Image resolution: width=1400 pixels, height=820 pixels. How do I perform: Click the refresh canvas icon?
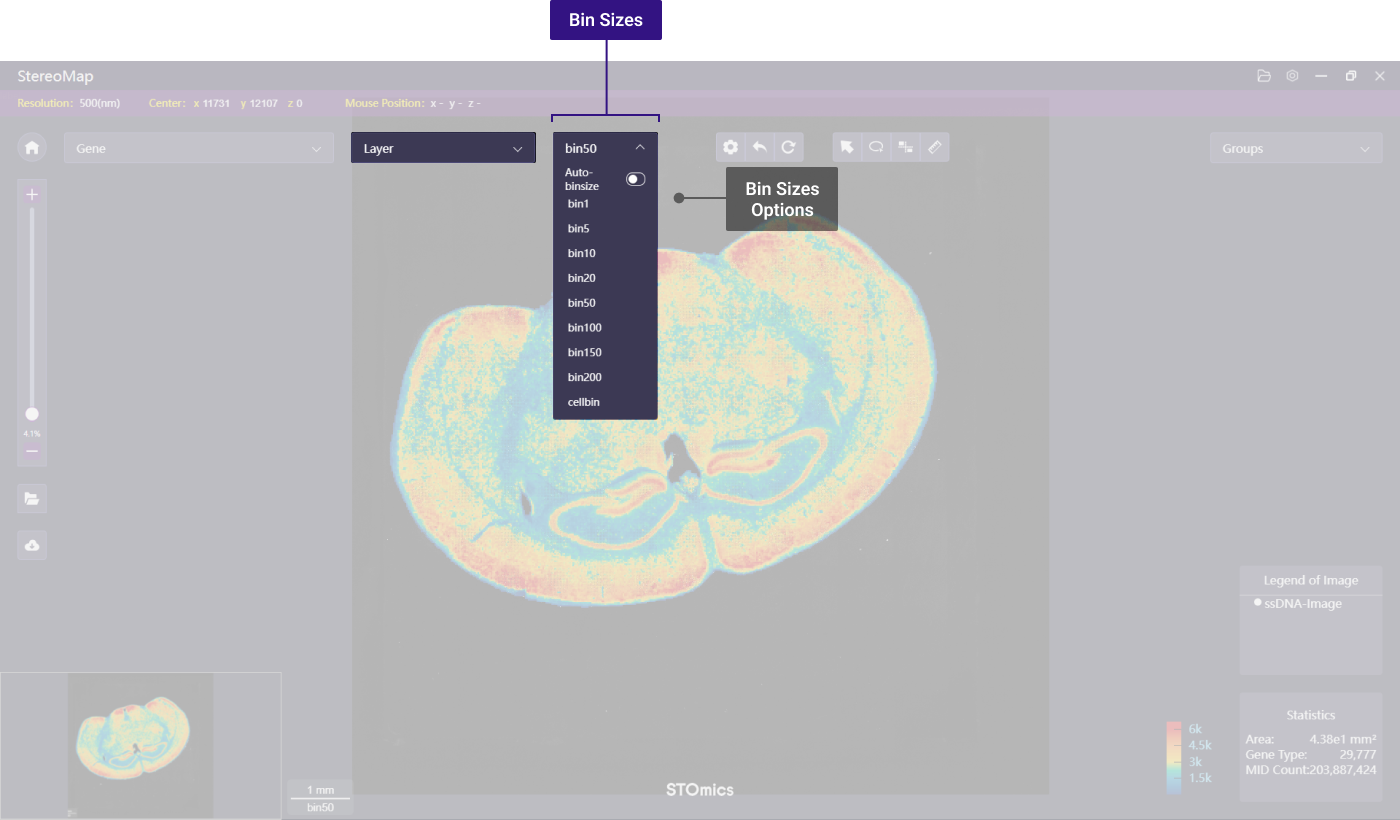pos(788,147)
